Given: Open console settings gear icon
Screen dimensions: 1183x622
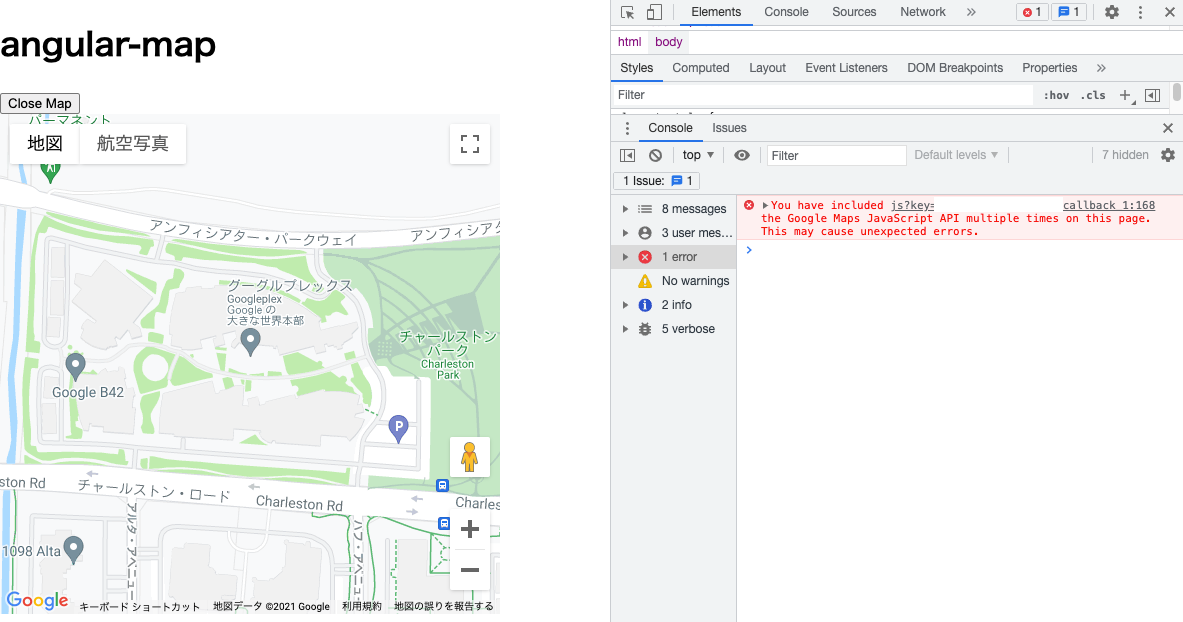Looking at the screenshot, I should pos(1168,155).
